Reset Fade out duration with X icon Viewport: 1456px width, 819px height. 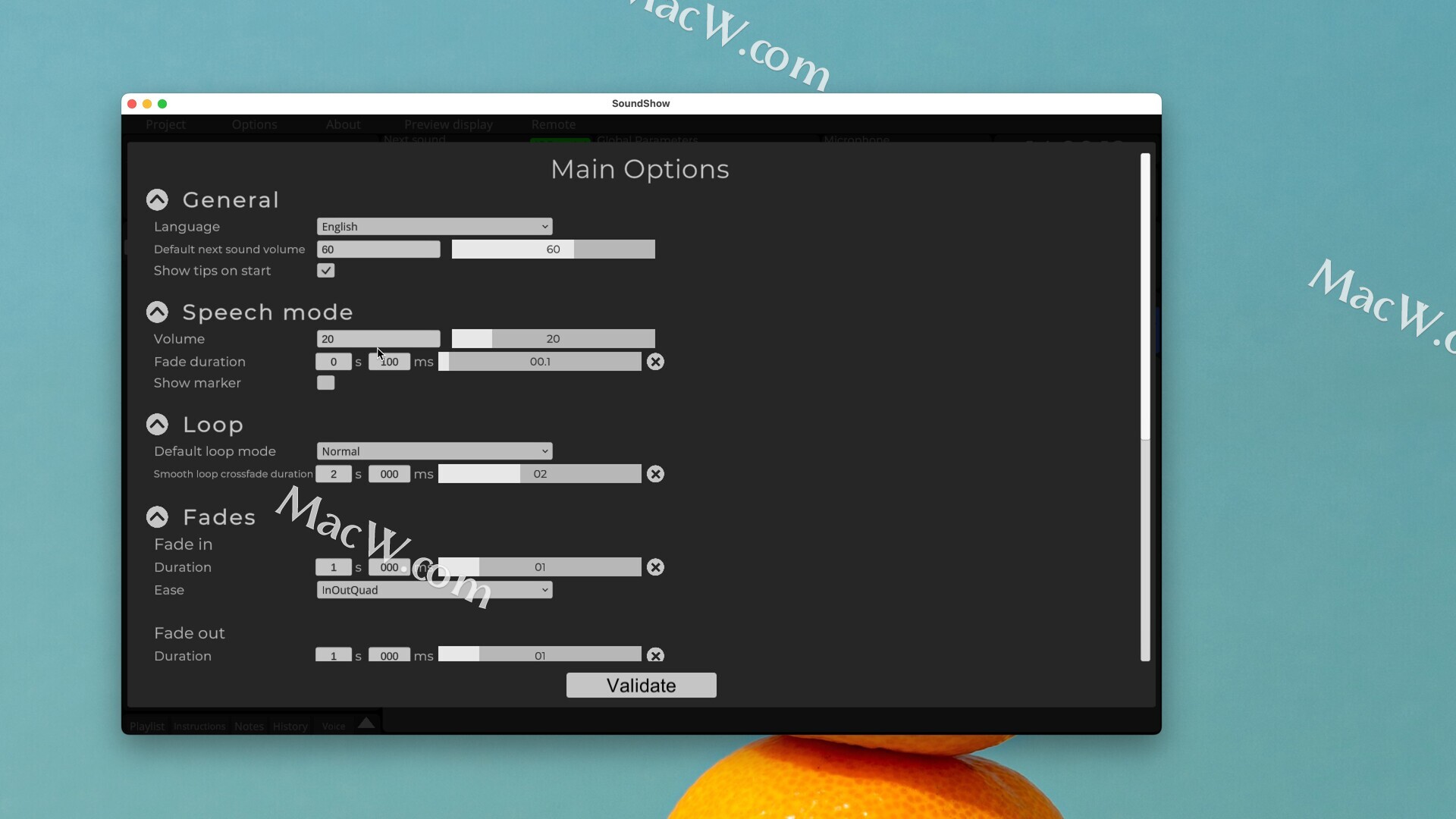point(655,654)
